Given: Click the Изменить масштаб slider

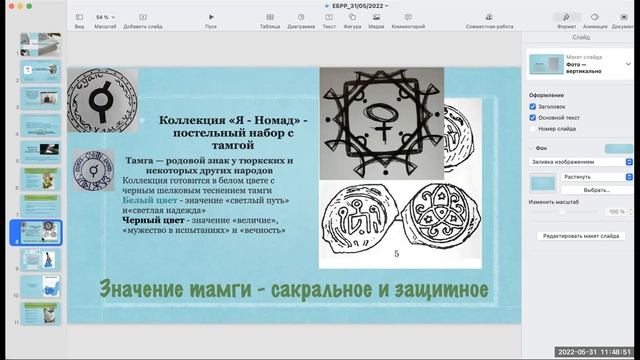Looking at the screenshot, I should tap(563, 211).
